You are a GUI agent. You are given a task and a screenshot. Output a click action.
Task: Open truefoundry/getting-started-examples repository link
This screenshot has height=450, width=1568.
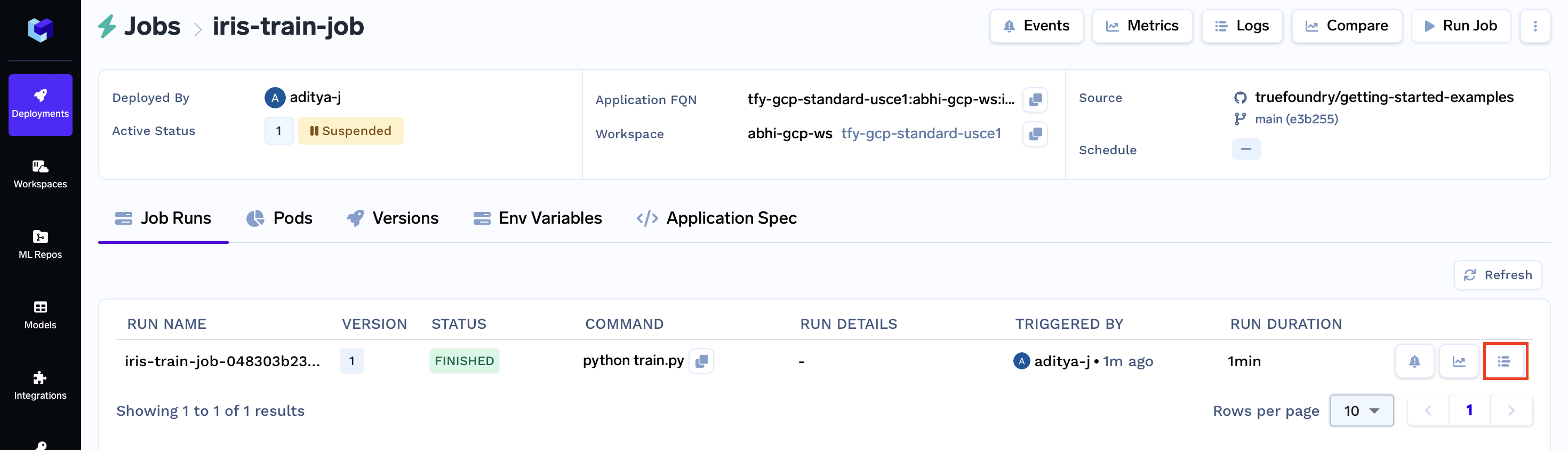(x=1383, y=97)
